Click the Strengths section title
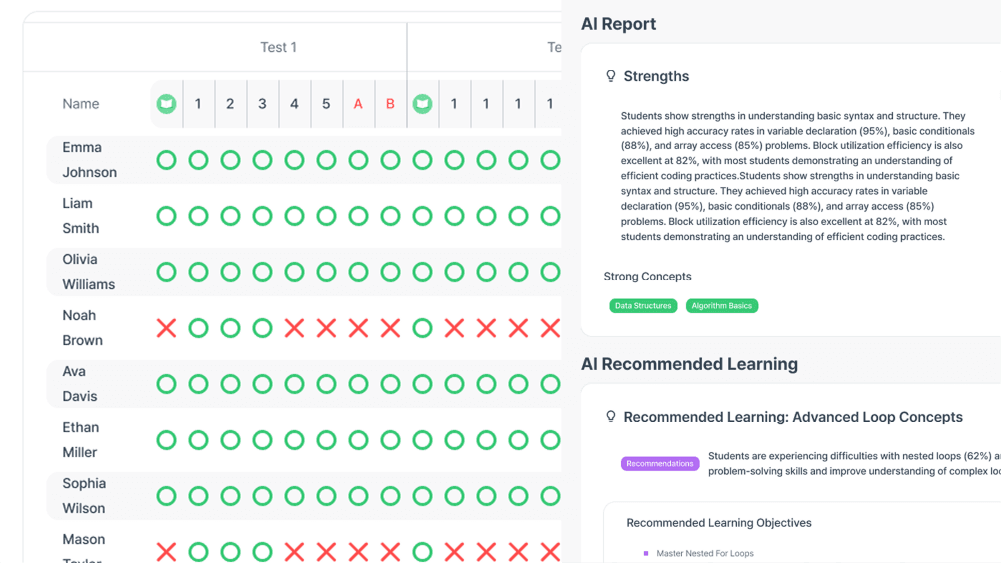Image resolution: width=1001 pixels, height=563 pixels. tap(656, 76)
